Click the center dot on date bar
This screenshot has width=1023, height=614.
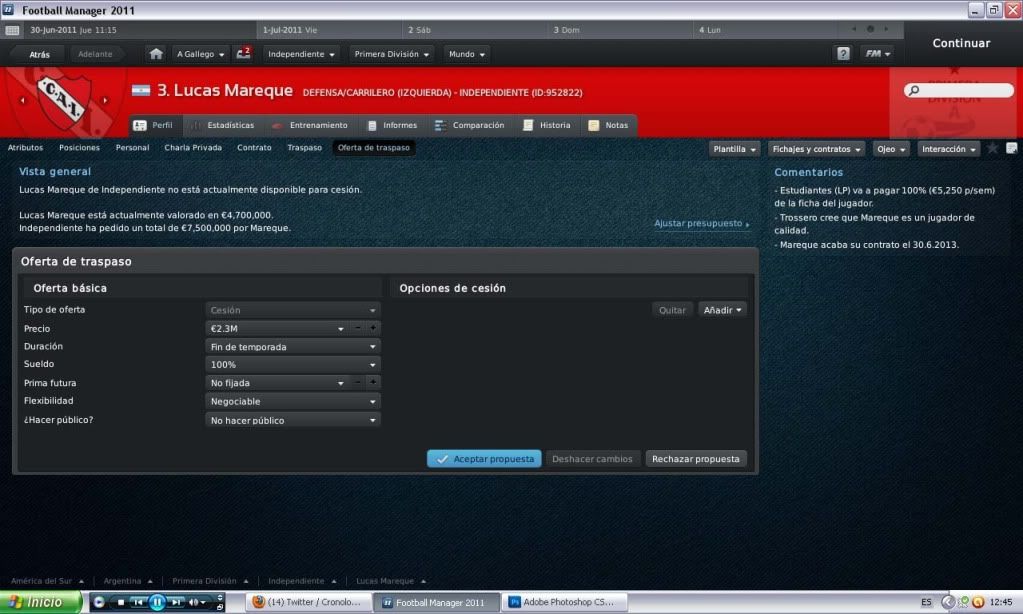[870, 29]
